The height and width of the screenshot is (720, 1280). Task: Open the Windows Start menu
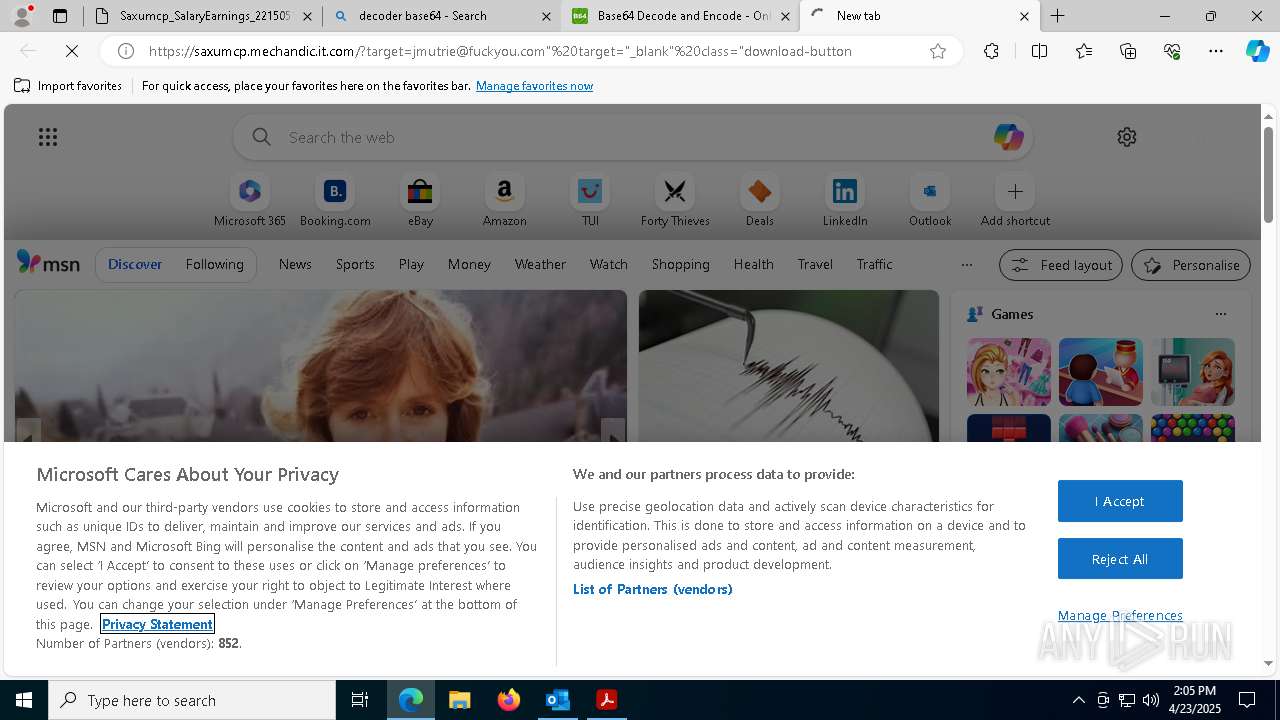[24, 700]
